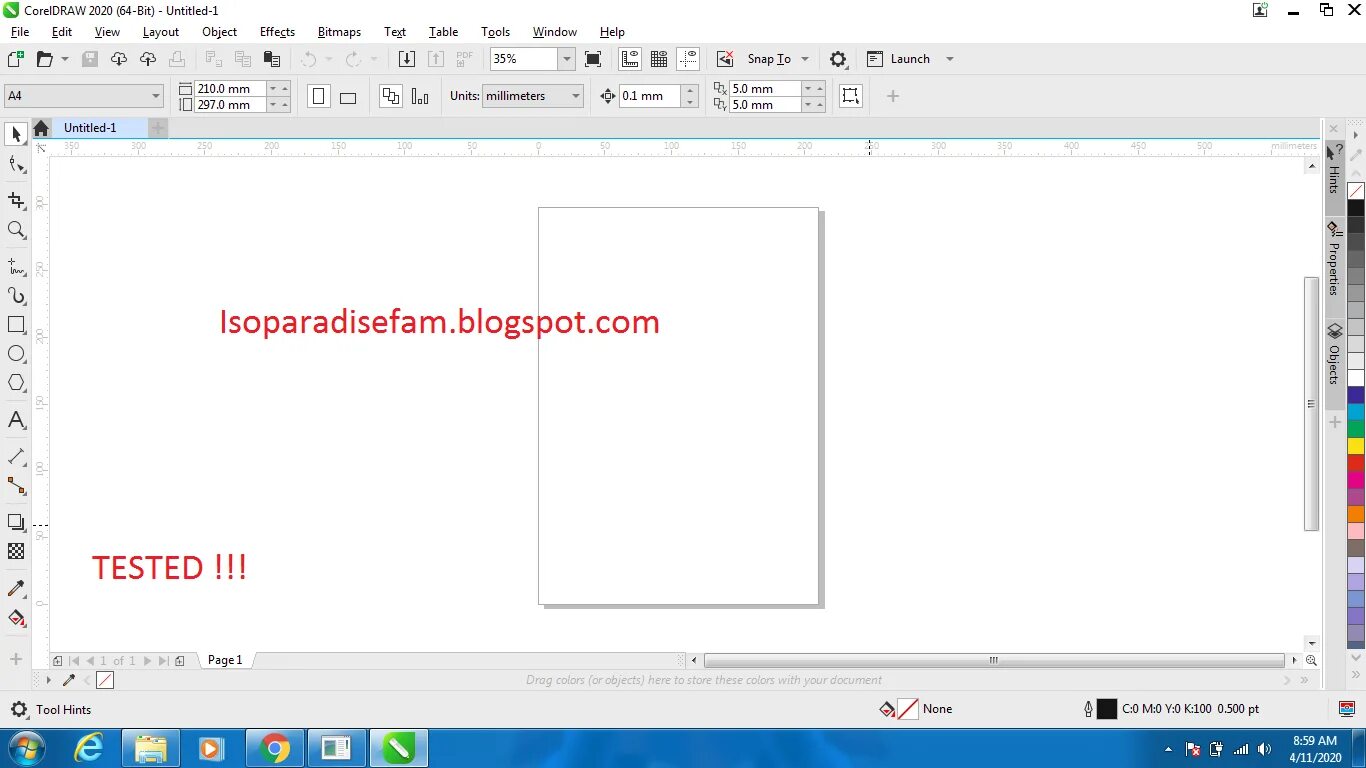
Task: Click the vertical scrollbar thumb
Action: click(1311, 403)
